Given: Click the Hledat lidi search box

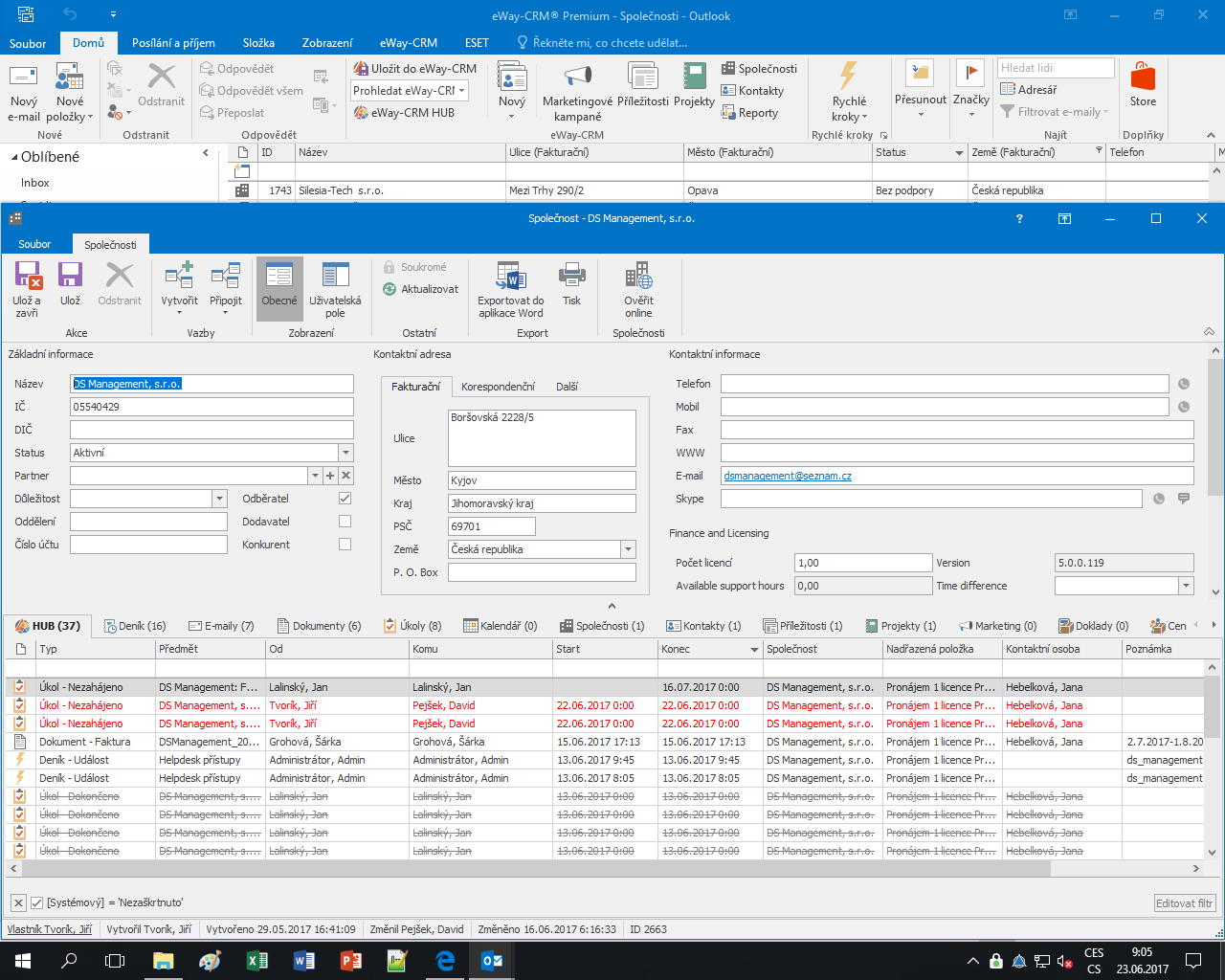Looking at the screenshot, I should click(1056, 68).
